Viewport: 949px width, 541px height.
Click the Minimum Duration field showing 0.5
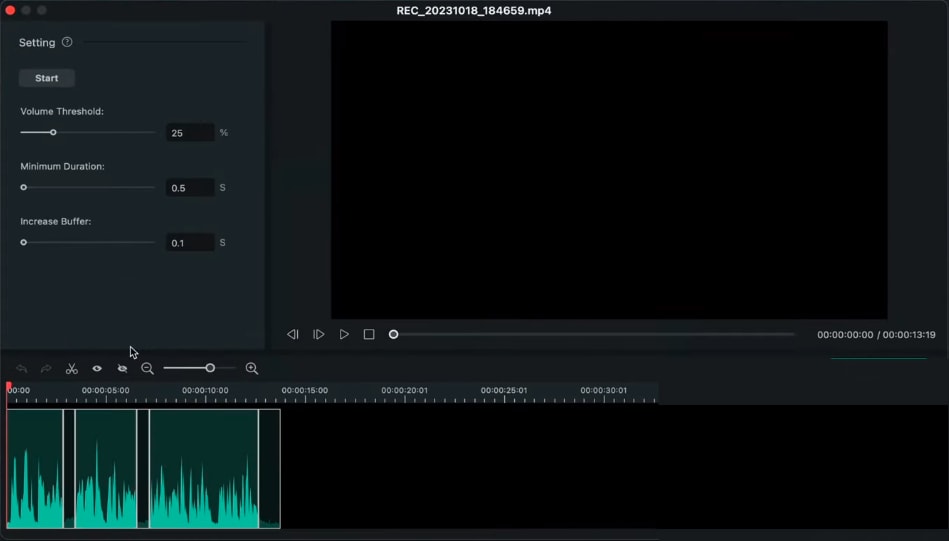[190, 188]
